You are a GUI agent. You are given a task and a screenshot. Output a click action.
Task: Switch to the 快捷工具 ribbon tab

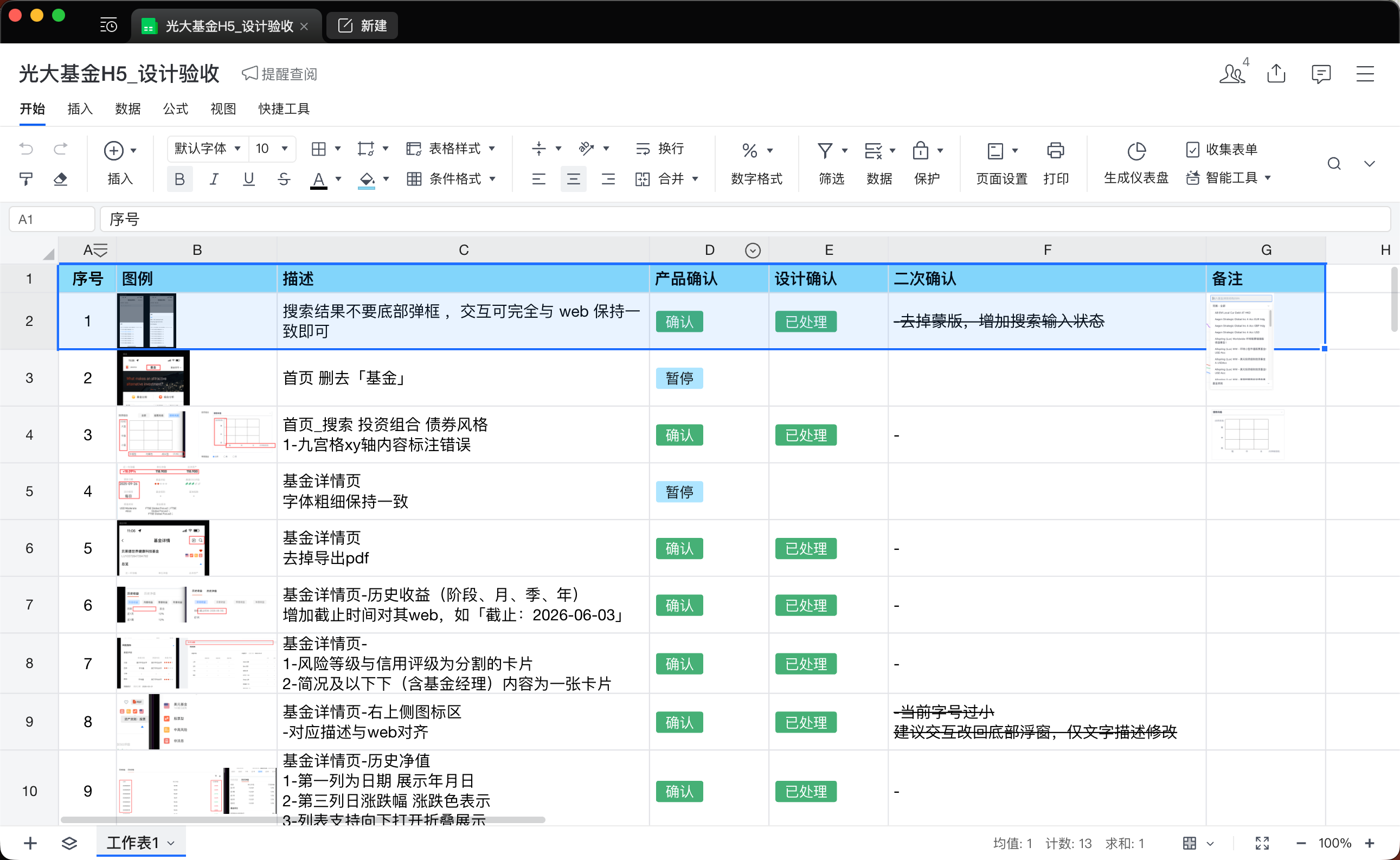284,108
